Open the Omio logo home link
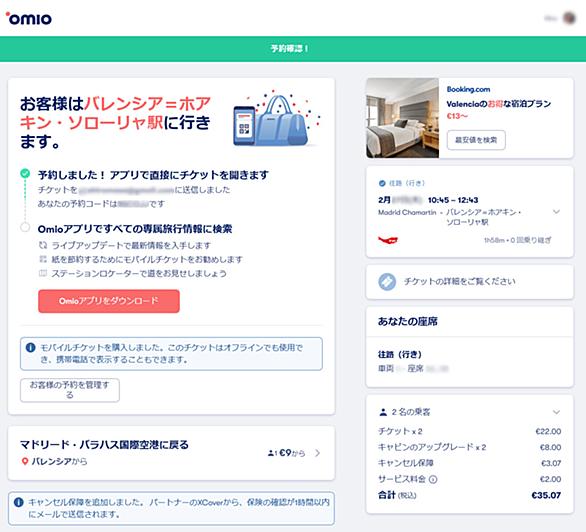This screenshot has width=586, height=532. (29, 18)
